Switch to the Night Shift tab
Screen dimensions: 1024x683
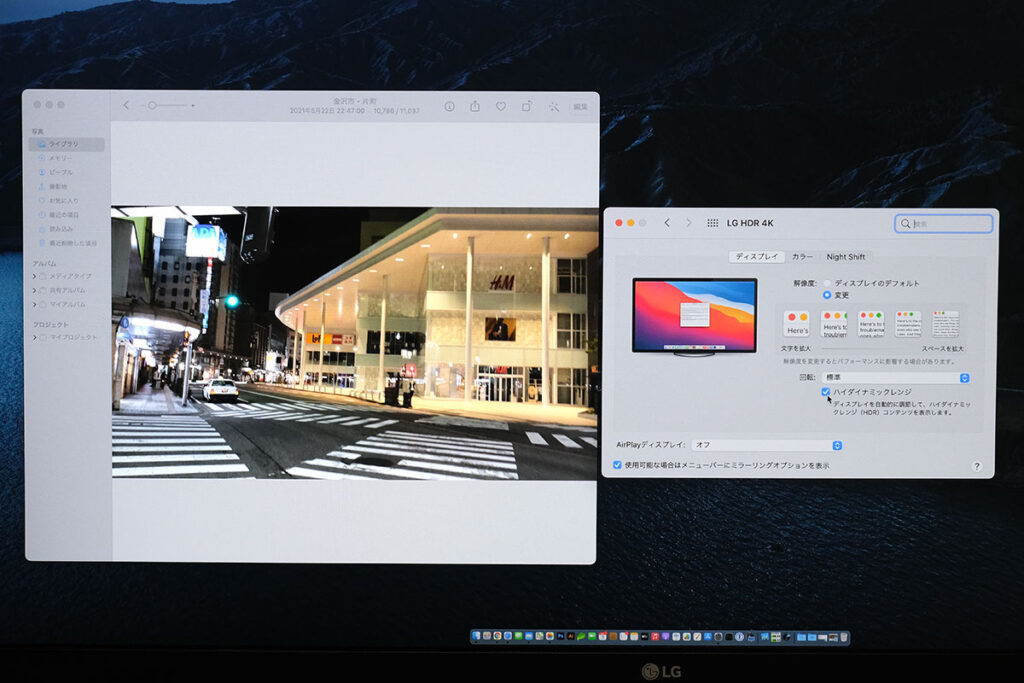(846, 257)
